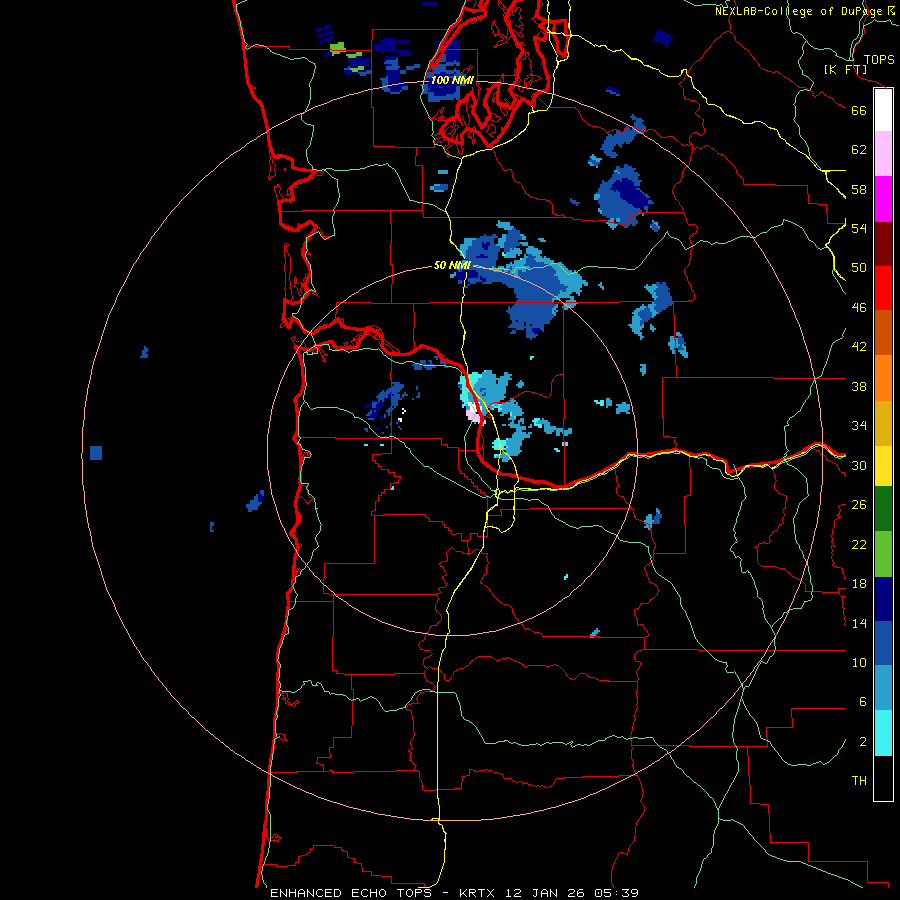Image resolution: width=900 pixels, height=900 pixels.
Task: Click the 50 legend value
Action: point(859,267)
